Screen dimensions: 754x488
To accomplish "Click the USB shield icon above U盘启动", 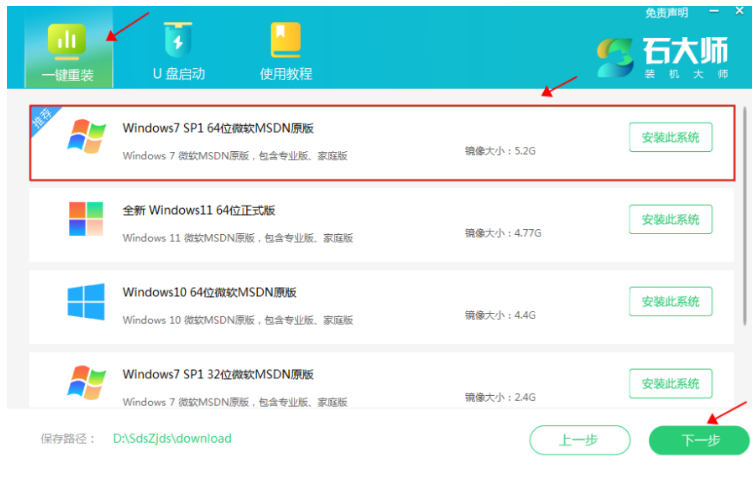I will 178,39.
